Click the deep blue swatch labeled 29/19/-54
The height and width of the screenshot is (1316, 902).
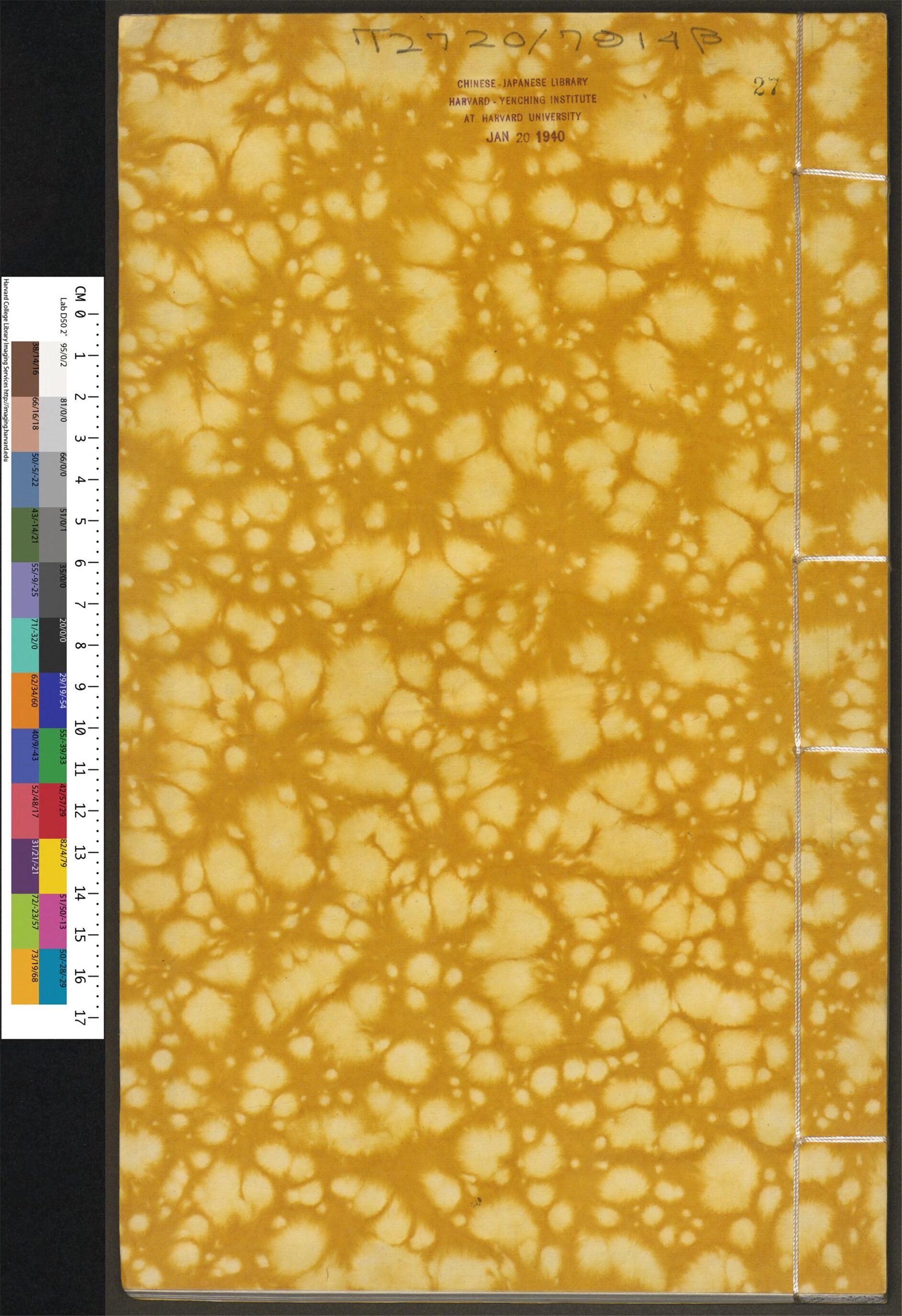click(52, 701)
